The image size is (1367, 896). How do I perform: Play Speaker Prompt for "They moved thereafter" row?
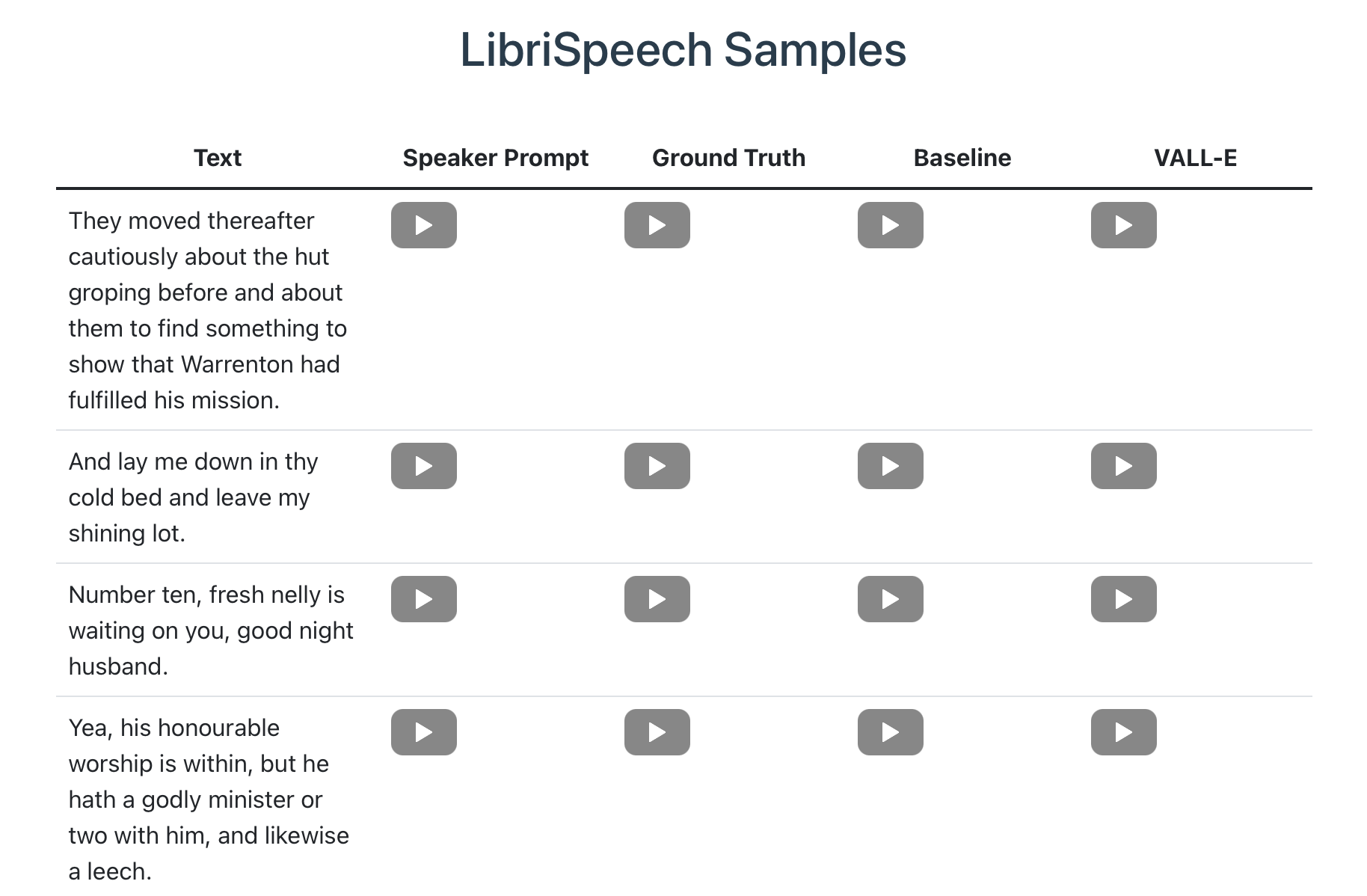coord(423,225)
